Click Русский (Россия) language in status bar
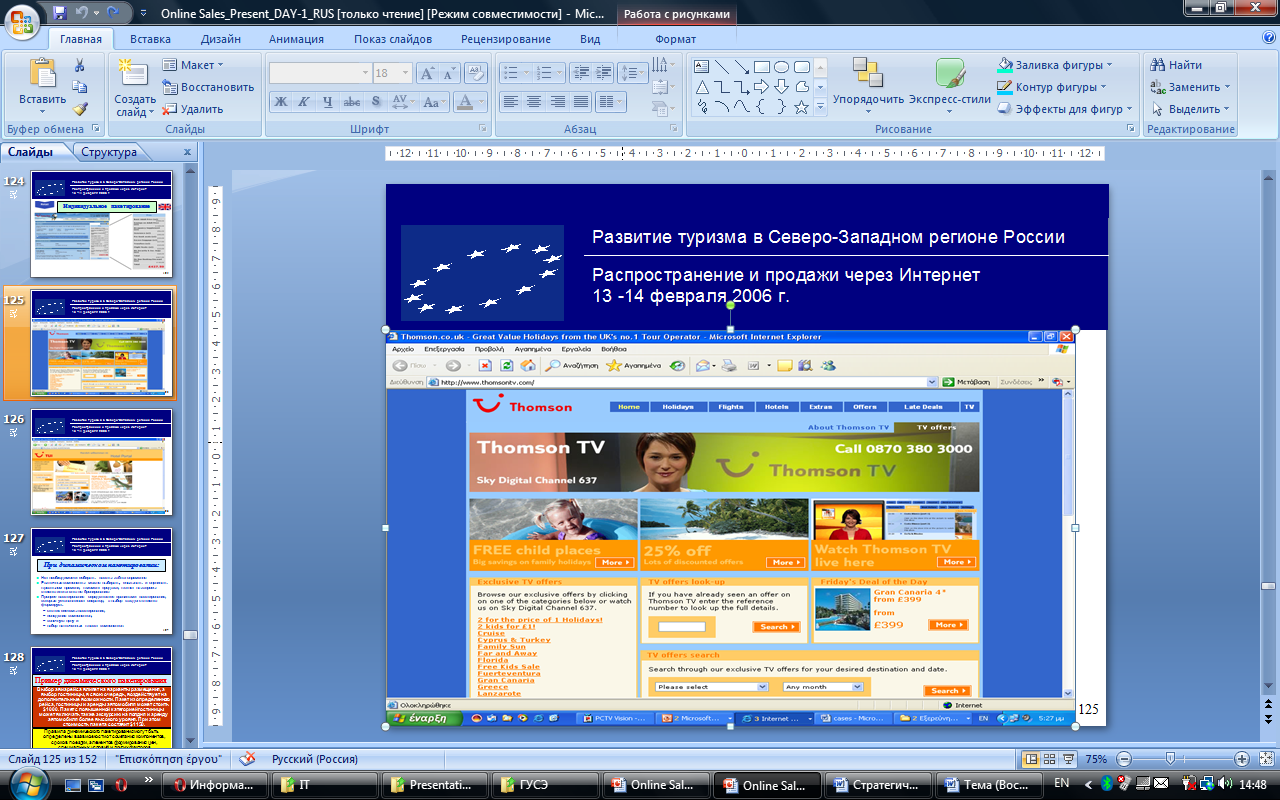Screen dimensions: 1280x800 (x=317, y=759)
